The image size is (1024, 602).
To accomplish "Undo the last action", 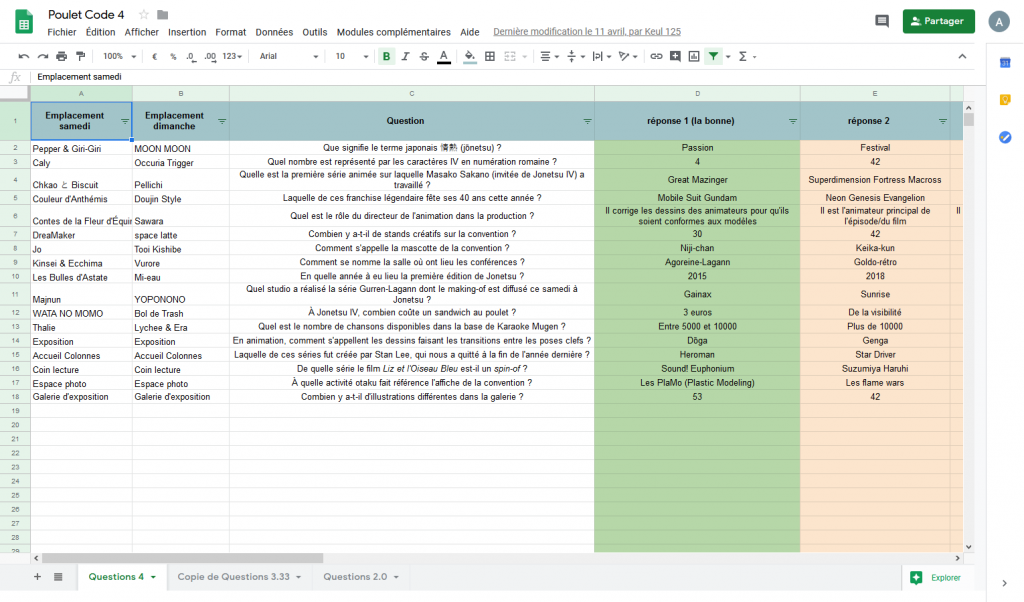I will click(24, 57).
